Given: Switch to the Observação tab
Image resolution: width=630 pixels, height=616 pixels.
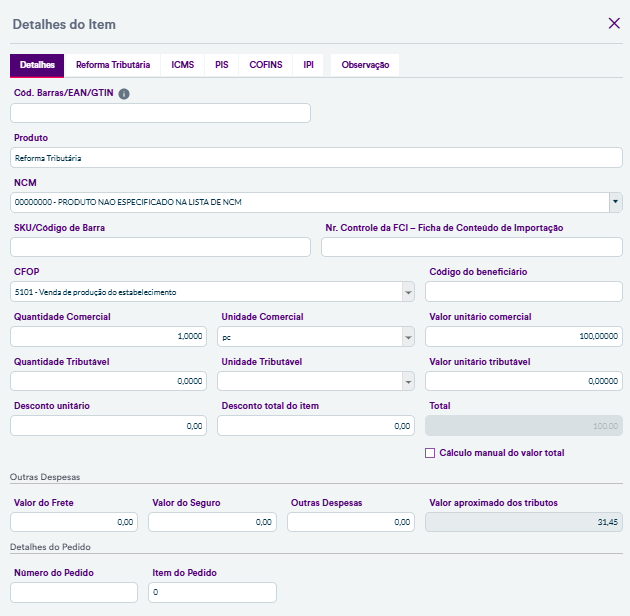Looking at the screenshot, I should pos(365,65).
